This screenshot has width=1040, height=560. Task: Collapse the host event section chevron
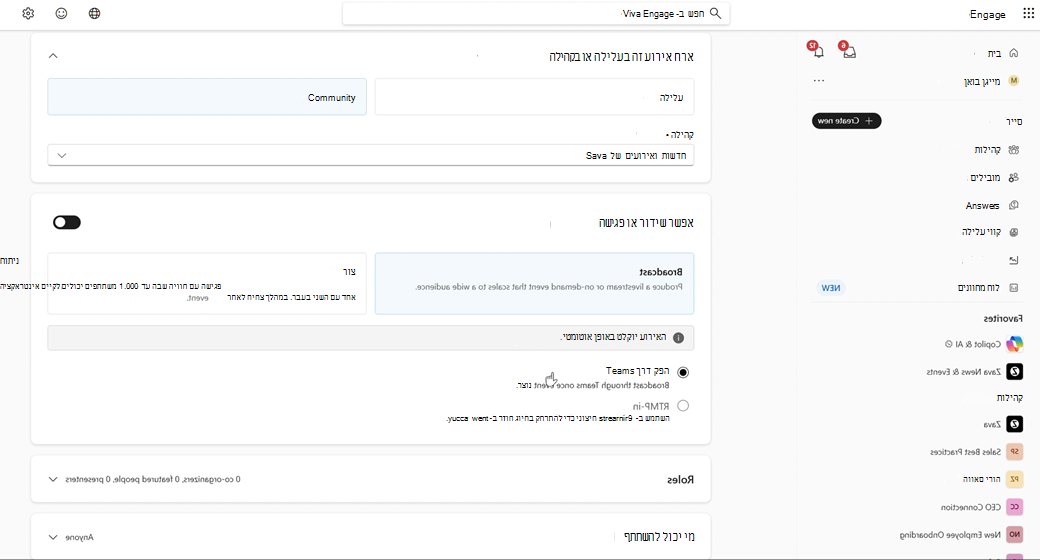[x=53, y=56]
